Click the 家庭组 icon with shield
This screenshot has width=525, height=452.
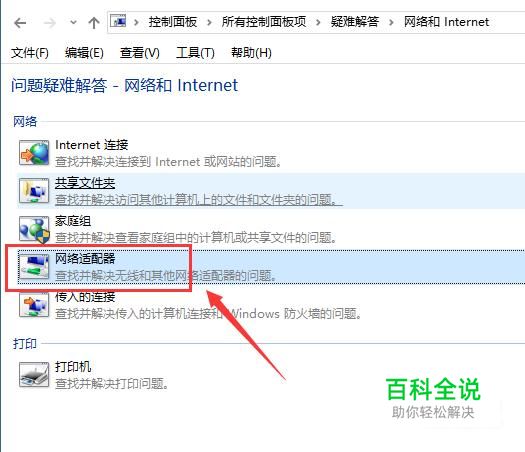34,229
